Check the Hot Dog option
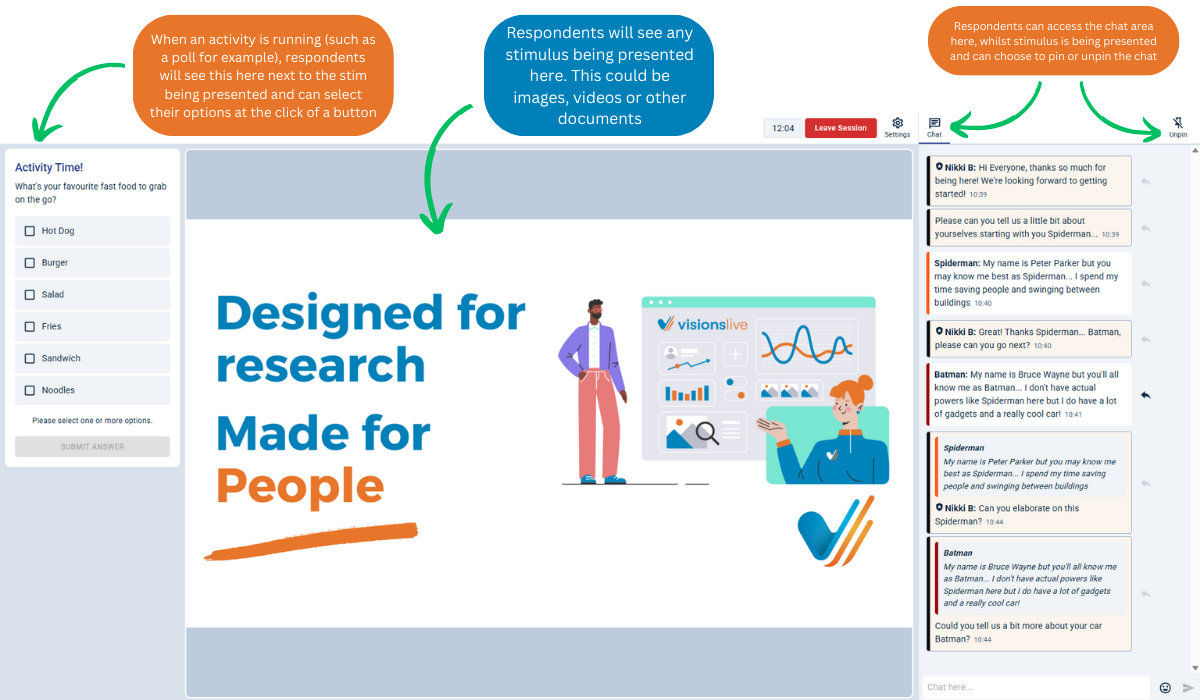Viewport: 1200px width, 700px height. [30, 231]
